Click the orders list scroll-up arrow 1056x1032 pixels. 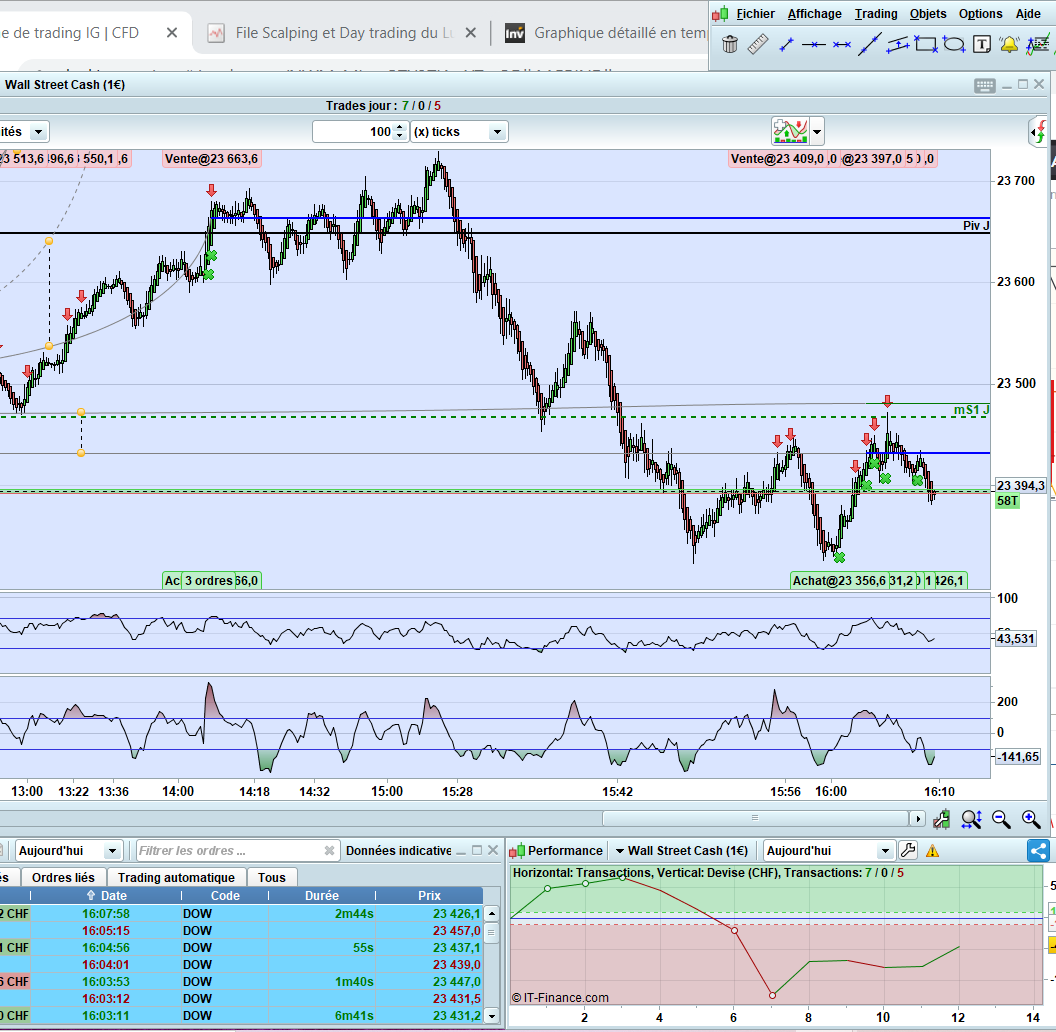click(x=492, y=914)
